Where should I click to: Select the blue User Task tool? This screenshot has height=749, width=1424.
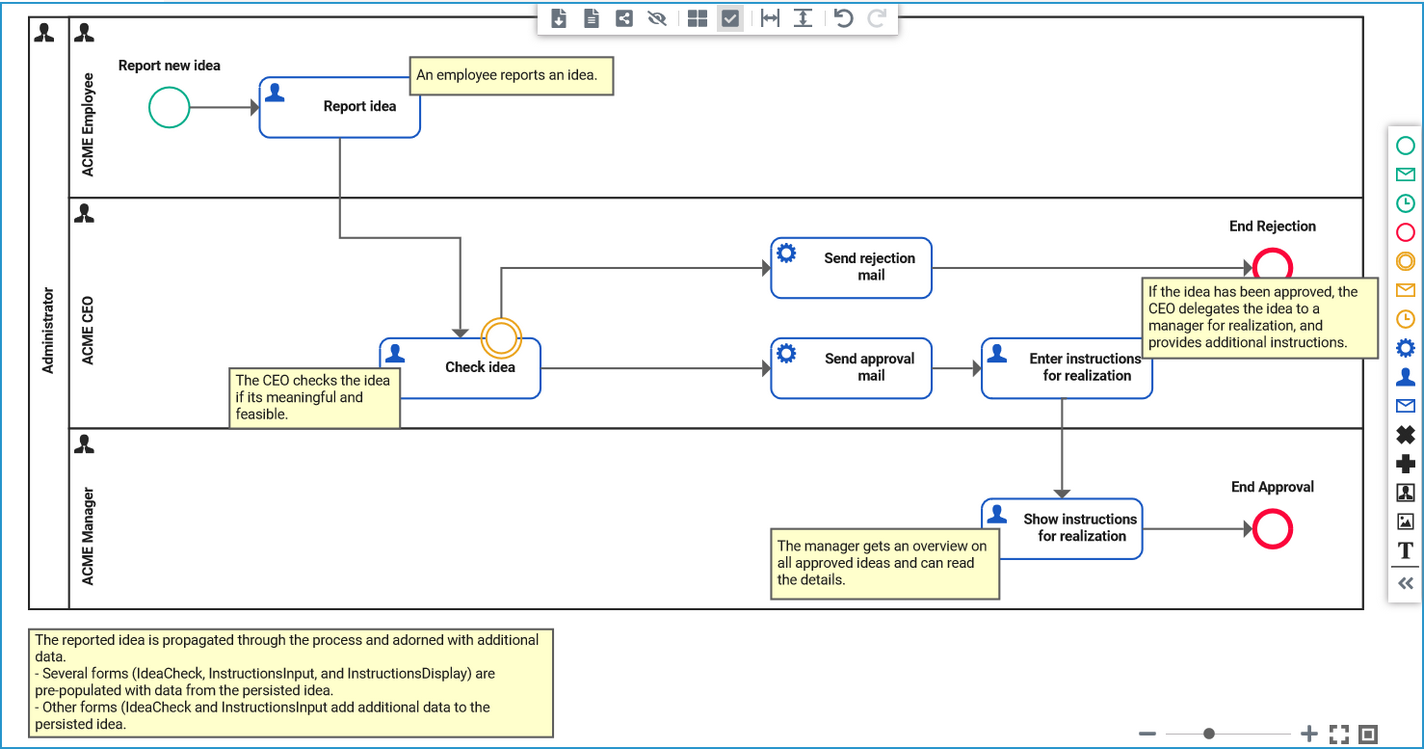coord(1404,377)
